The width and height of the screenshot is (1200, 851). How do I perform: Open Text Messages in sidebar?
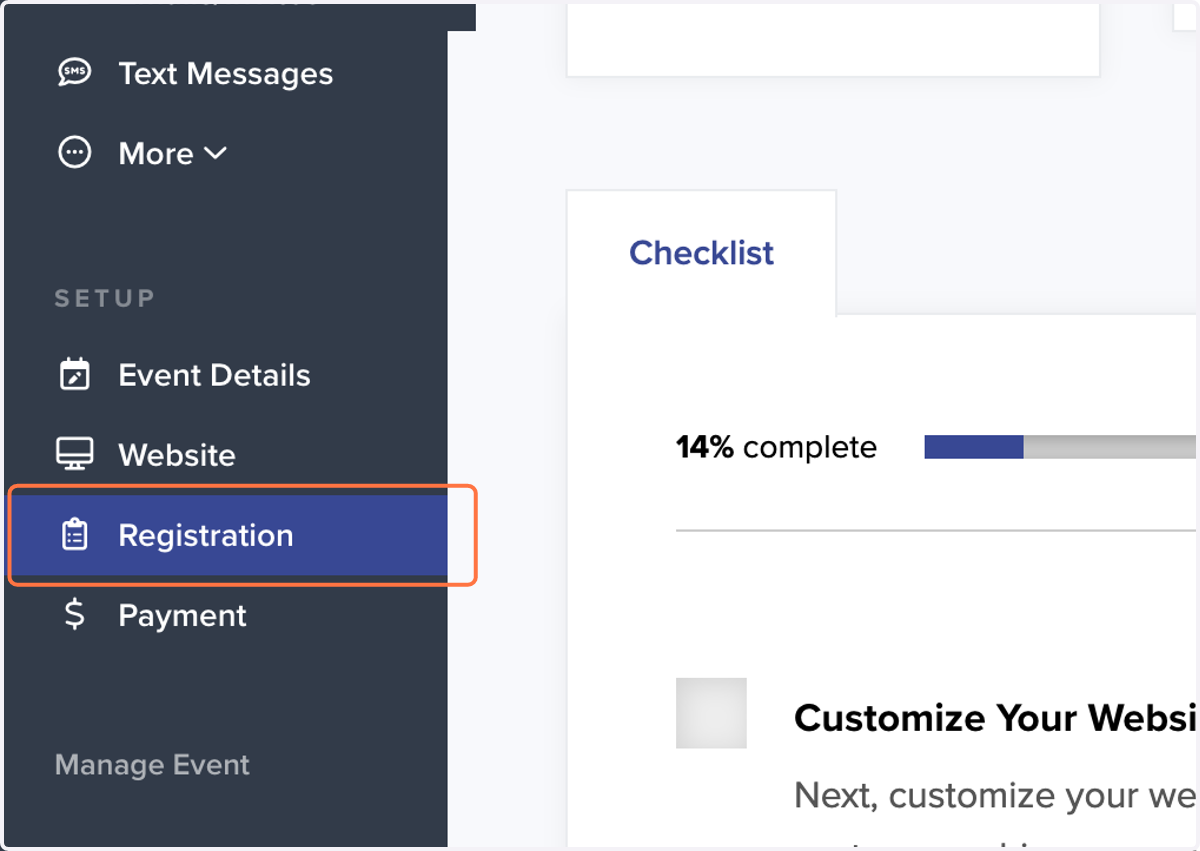pyautogui.click(x=225, y=73)
